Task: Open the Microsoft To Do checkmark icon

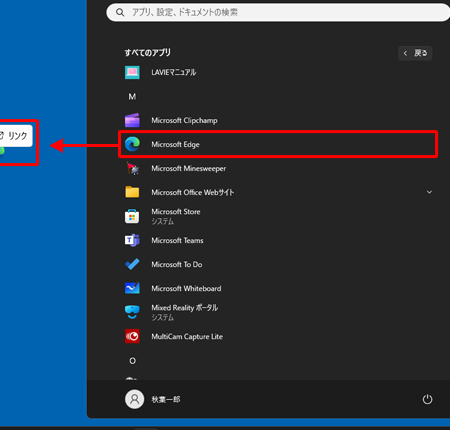Action: 132,264
